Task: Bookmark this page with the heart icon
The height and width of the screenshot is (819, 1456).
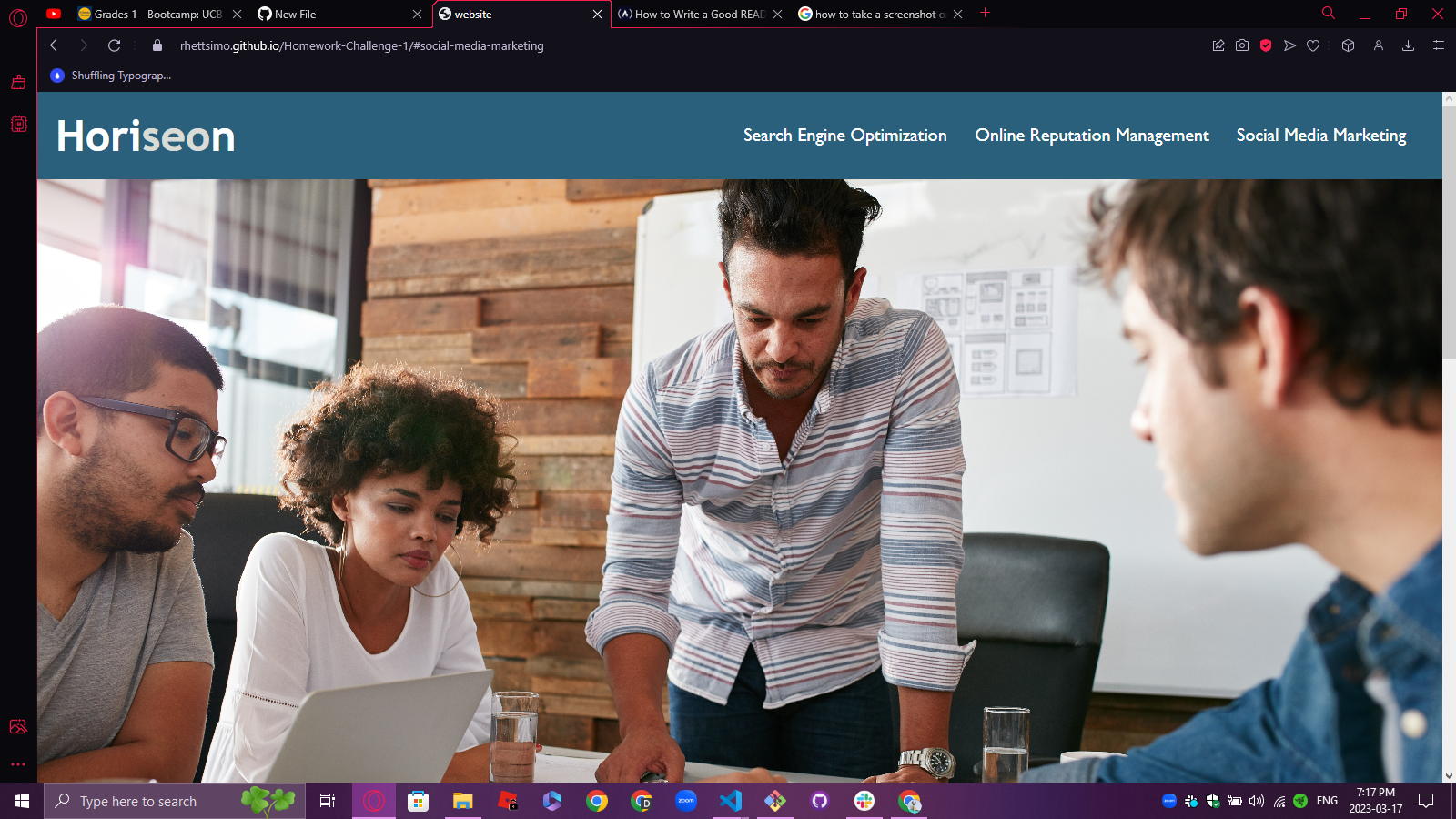Action: [x=1313, y=45]
